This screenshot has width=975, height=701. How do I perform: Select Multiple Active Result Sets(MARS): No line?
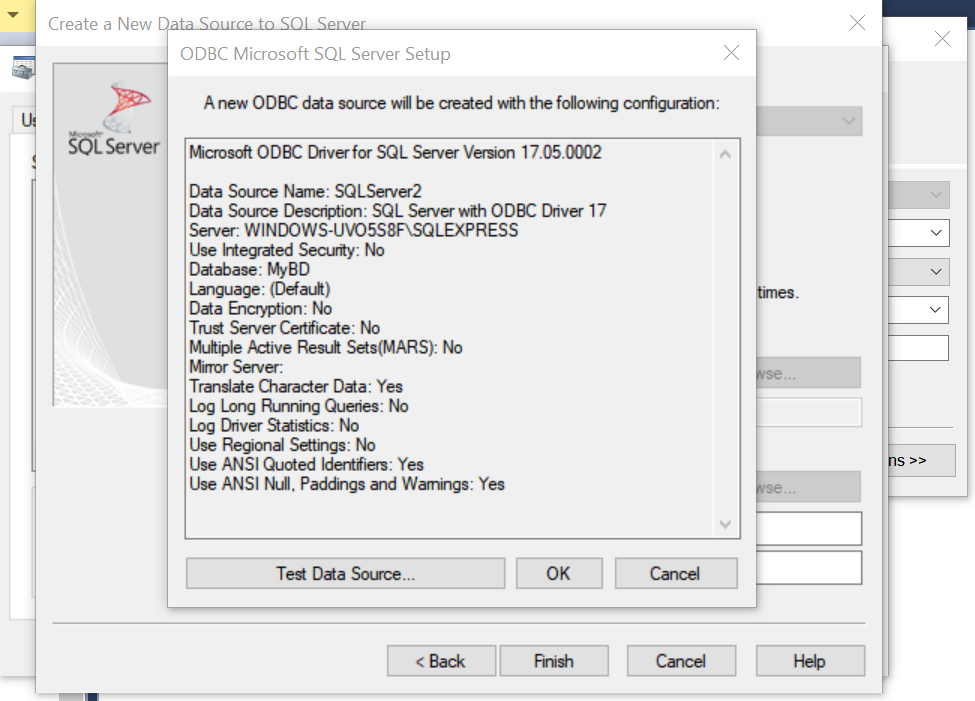tap(326, 348)
